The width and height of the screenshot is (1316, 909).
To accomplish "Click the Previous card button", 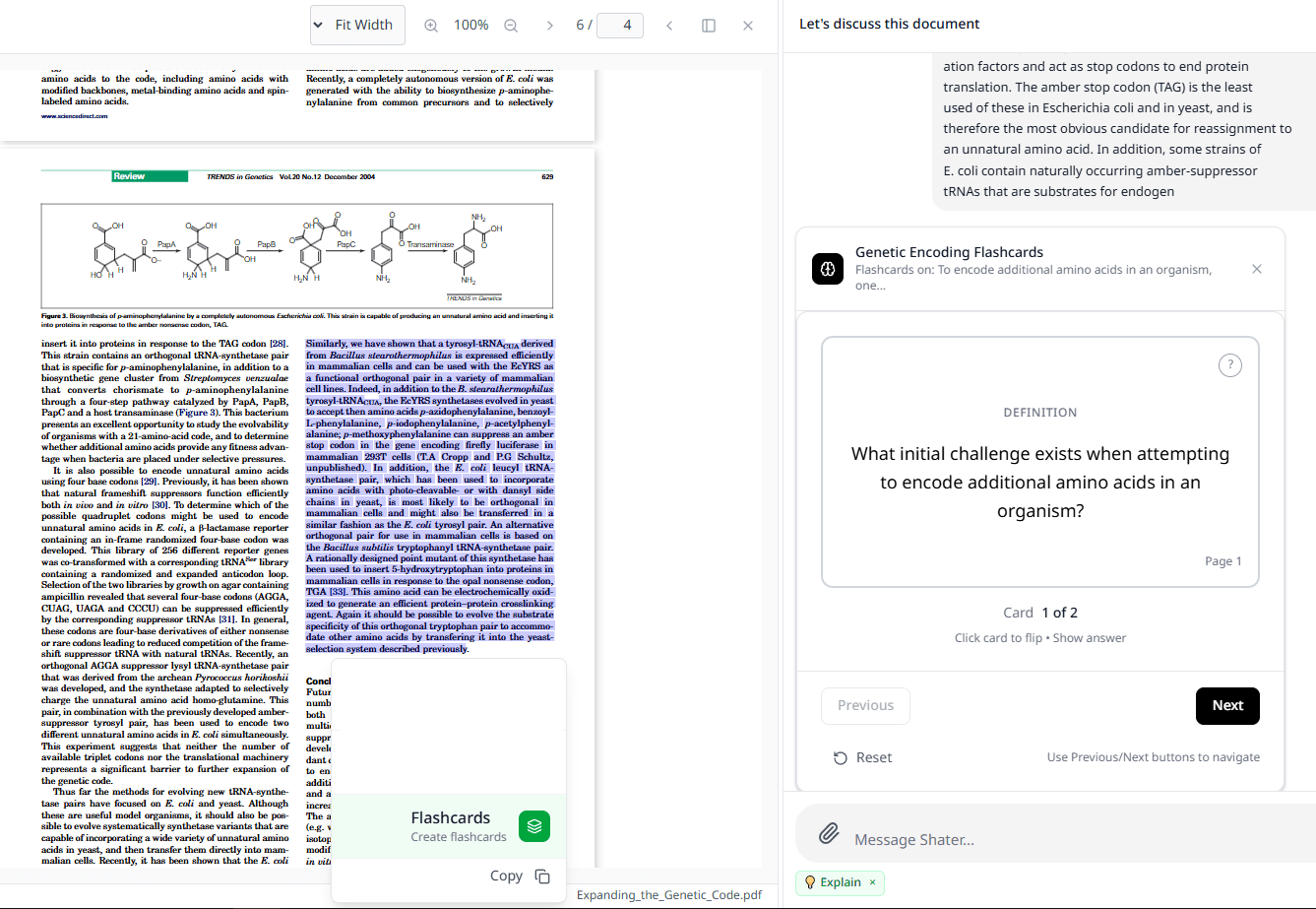I will 865,705.
